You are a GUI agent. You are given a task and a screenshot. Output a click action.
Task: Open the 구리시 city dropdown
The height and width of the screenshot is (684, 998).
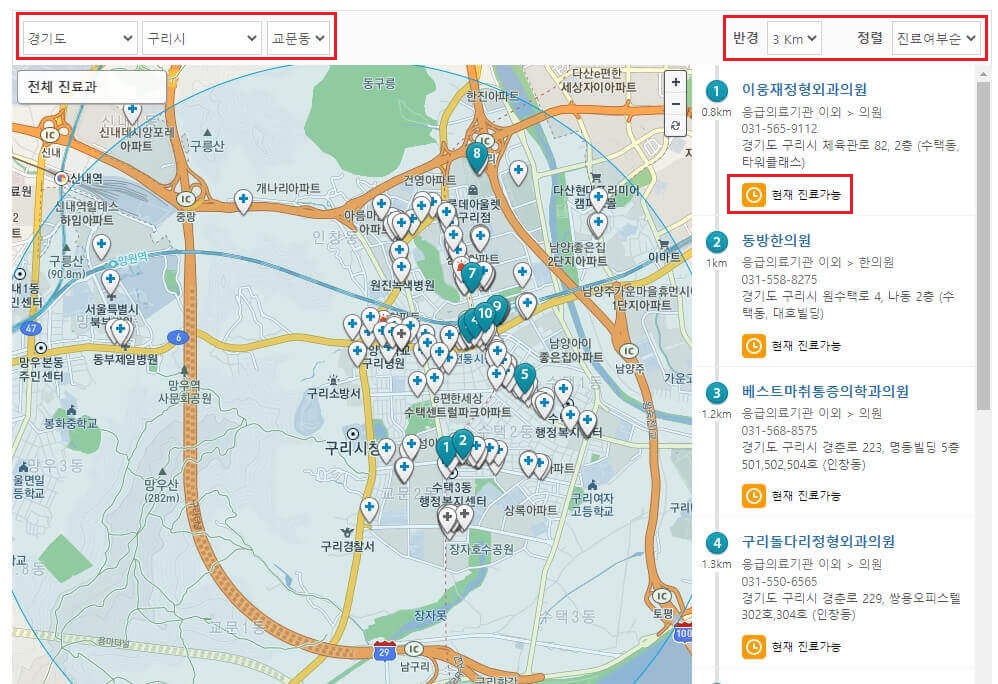[201, 38]
